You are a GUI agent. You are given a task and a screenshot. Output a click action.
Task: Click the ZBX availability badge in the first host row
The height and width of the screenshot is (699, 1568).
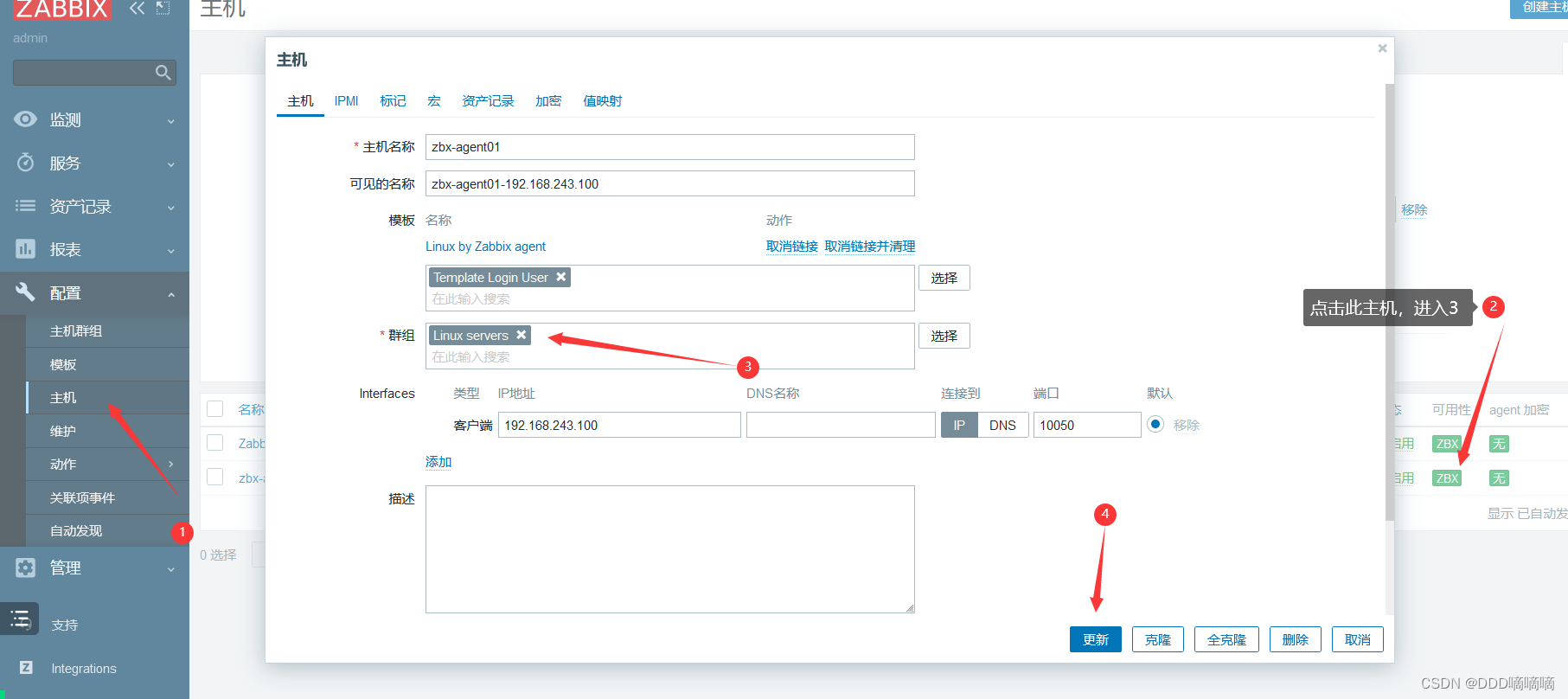click(x=1447, y=444)
